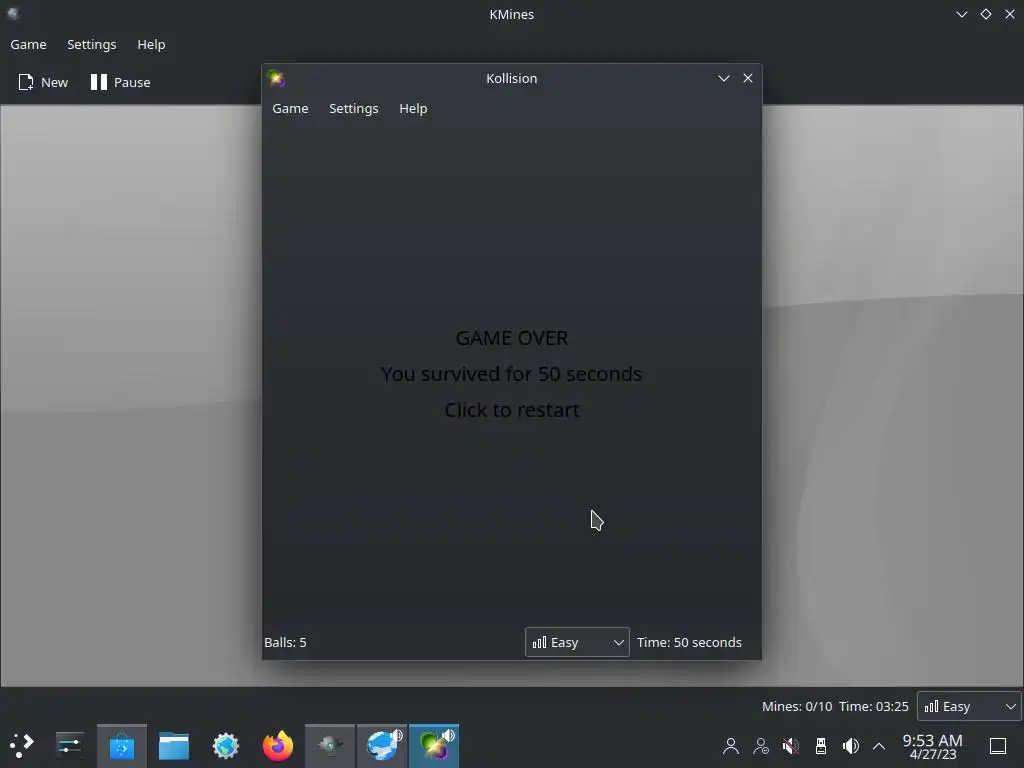Open the Settings menu in KMines
The image size is (1024, 768).
click(x=91, y=44)
